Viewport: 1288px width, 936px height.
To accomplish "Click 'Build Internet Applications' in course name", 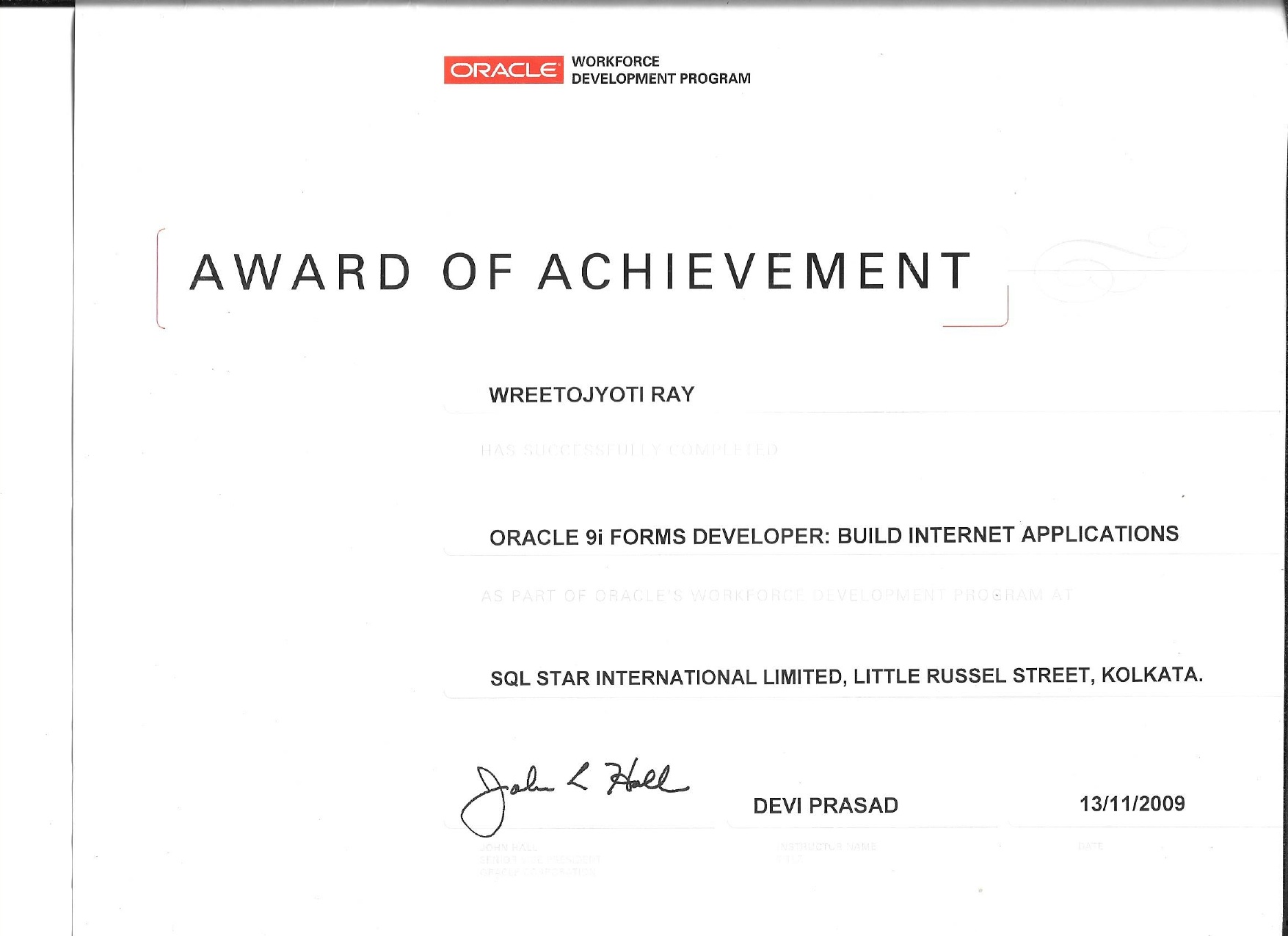I will (x=1008, y=534).
